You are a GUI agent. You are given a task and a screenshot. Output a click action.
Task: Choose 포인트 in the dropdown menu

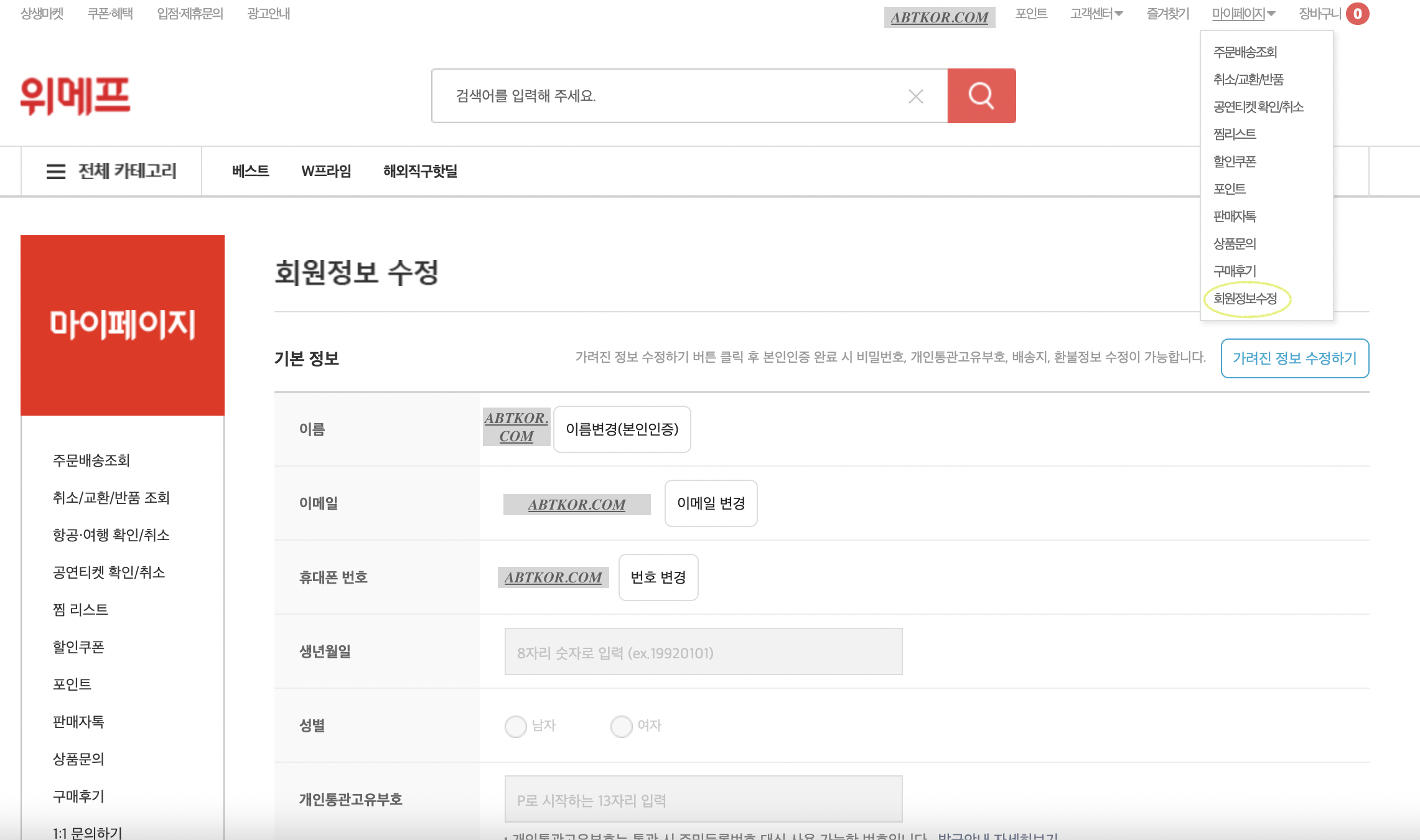[x=1229, y=189]
